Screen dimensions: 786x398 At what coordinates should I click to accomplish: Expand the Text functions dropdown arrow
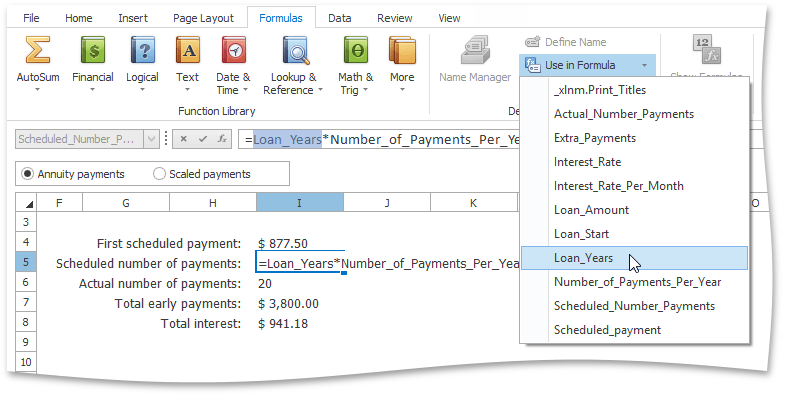pos(187,90)
